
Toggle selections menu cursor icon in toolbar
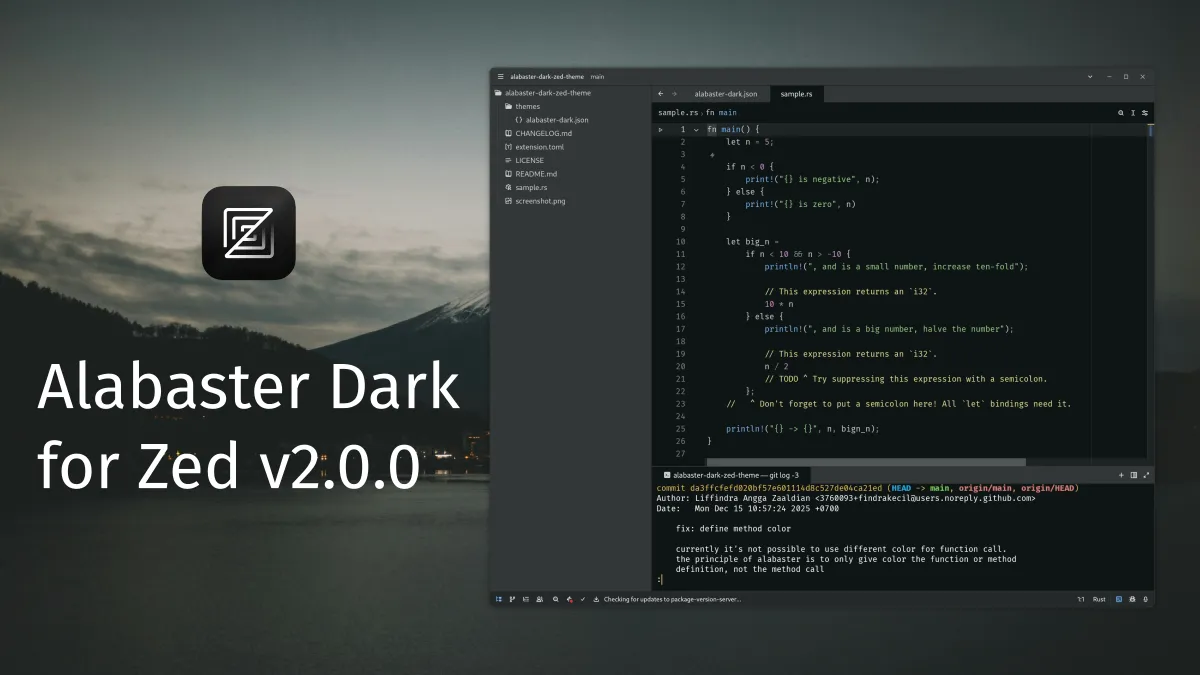pyautogui.click(x=1133, y=113)
